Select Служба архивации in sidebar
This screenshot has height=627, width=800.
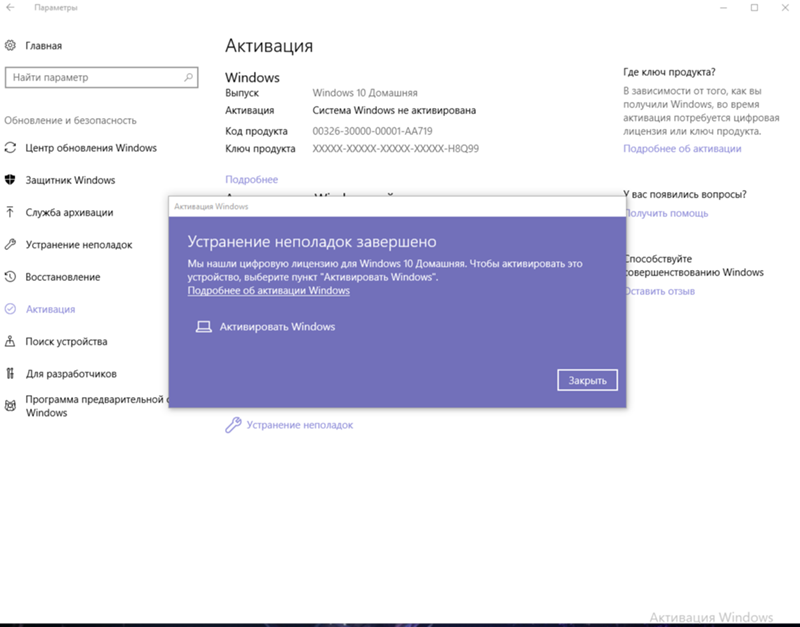[69, 212]
